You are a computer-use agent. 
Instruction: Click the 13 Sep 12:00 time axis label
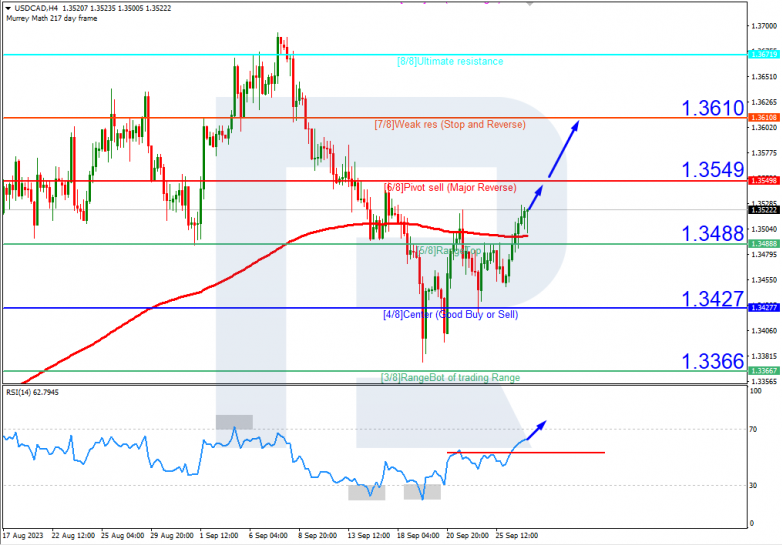click(x=369, y=536)
